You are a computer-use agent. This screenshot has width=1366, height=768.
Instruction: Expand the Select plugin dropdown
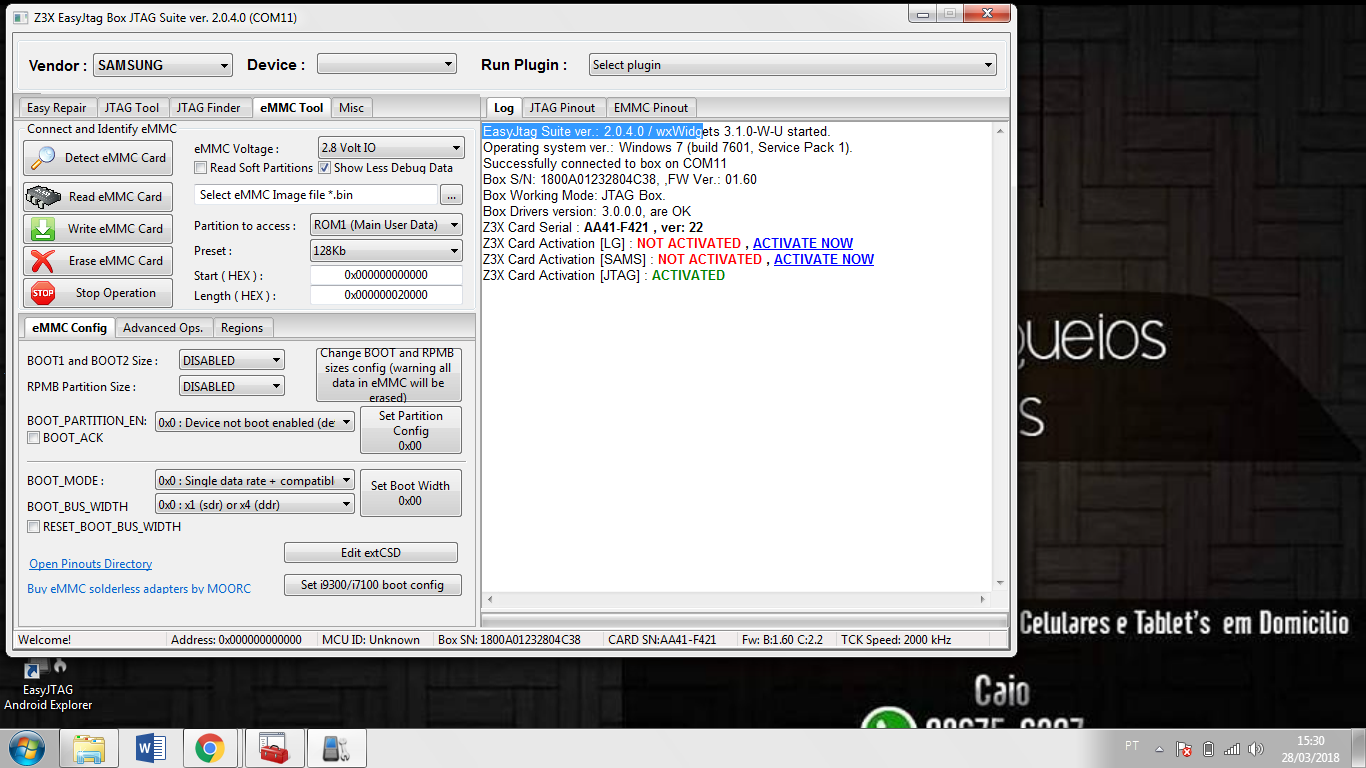(793, 65)
